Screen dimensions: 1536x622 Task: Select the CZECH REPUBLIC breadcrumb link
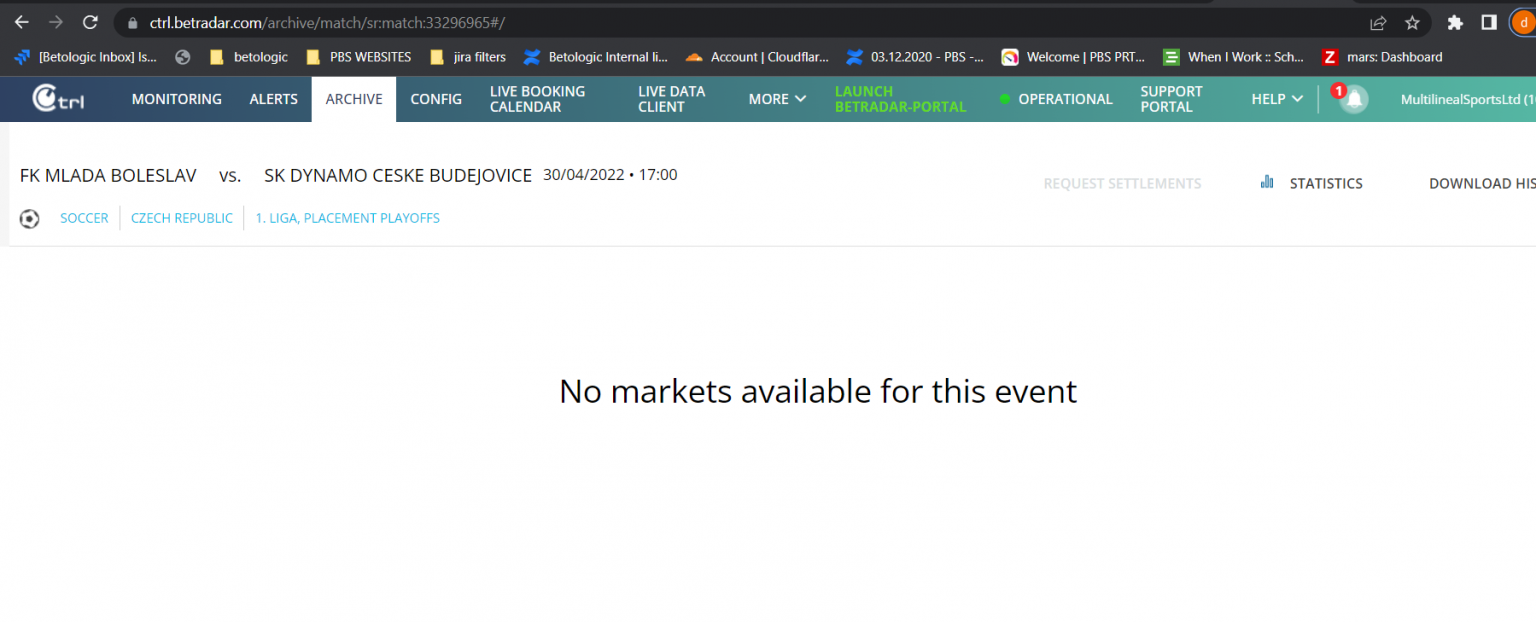point(182,218)
